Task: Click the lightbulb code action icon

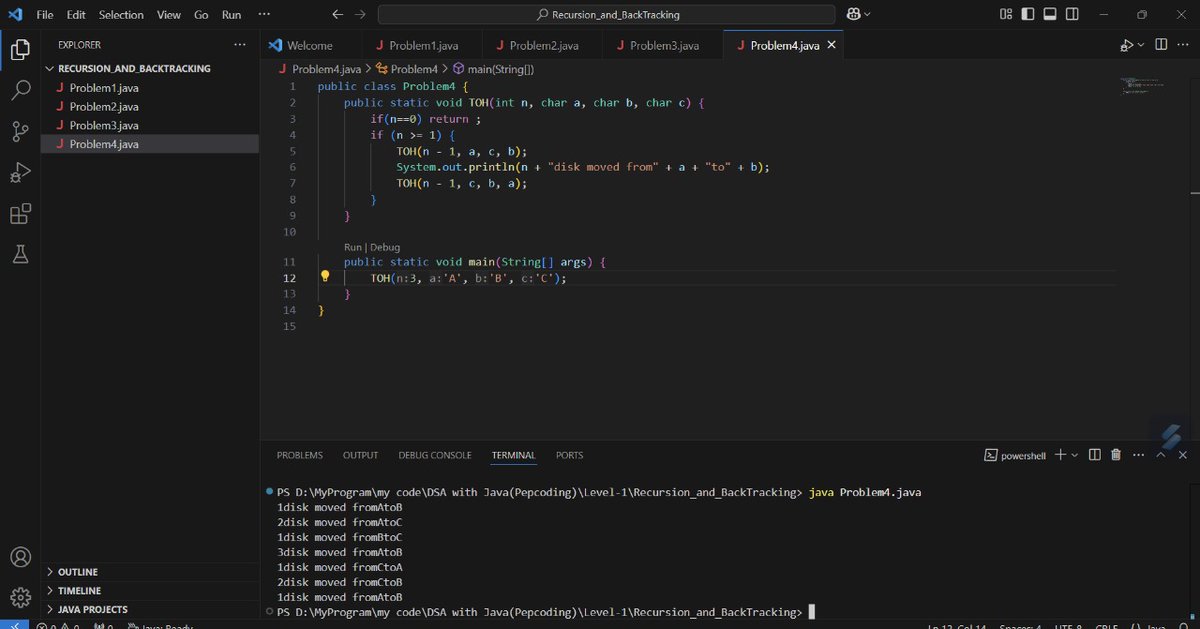Action: click(325, 277)
